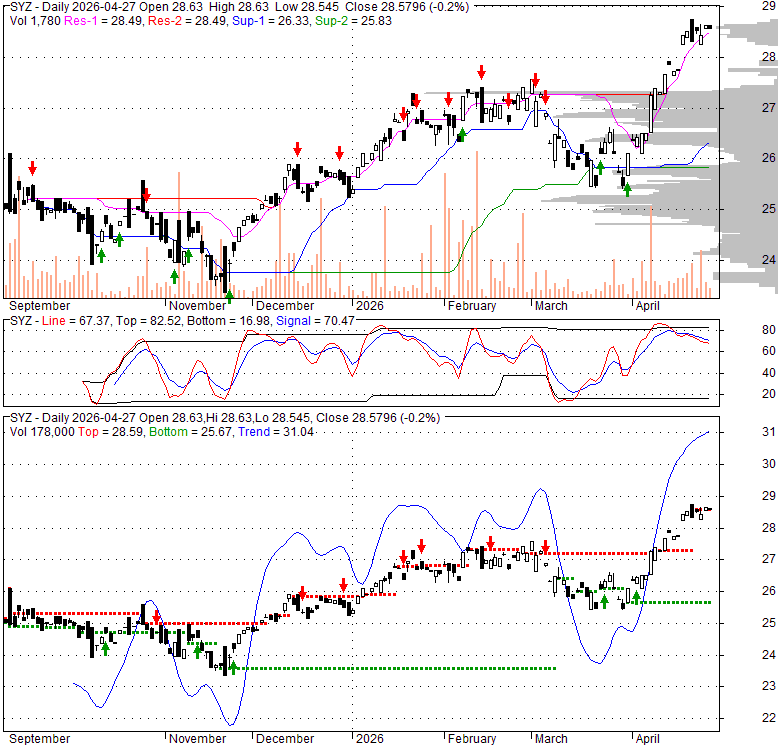The height and width of the screenshot is (745, 780).
Task: Select the 2026 label on the top chart axis
Action: pos(370,305)
